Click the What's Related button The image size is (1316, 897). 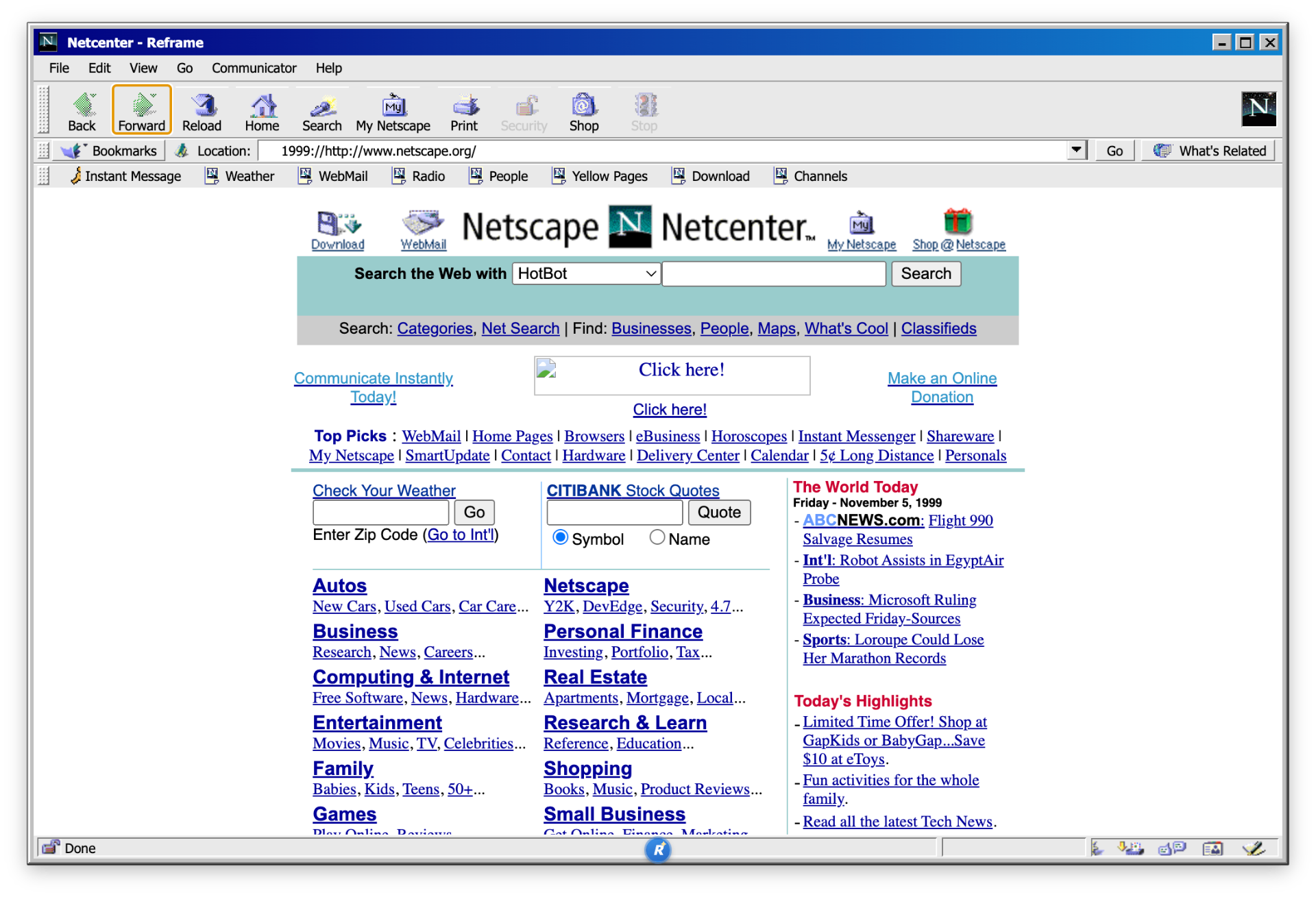tap(1210, 151)
